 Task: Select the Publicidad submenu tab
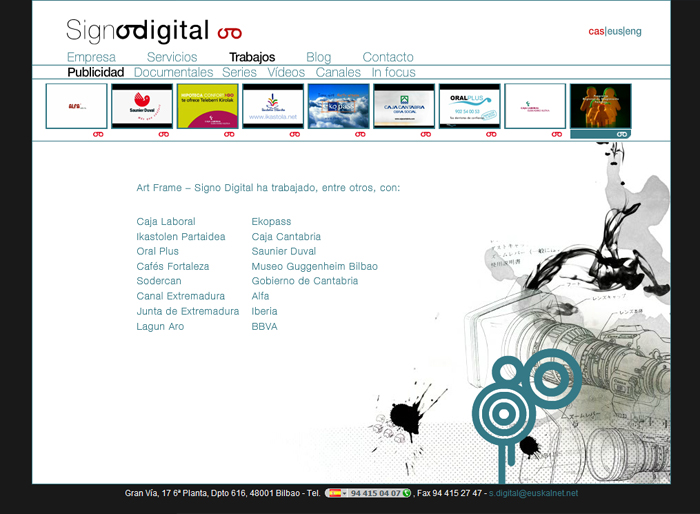(x=96, y=72)
